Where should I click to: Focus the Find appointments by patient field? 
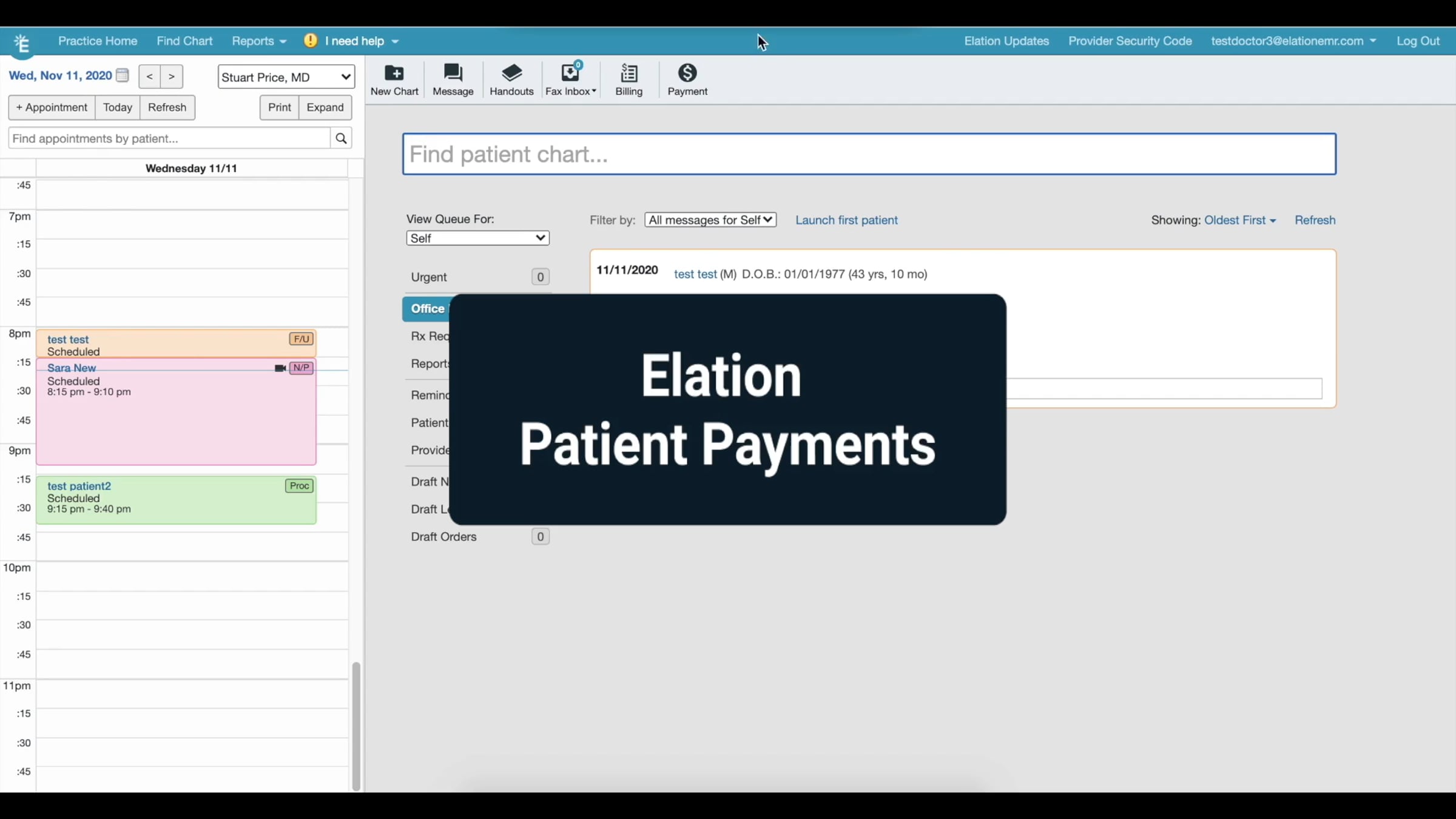point(169,138)
